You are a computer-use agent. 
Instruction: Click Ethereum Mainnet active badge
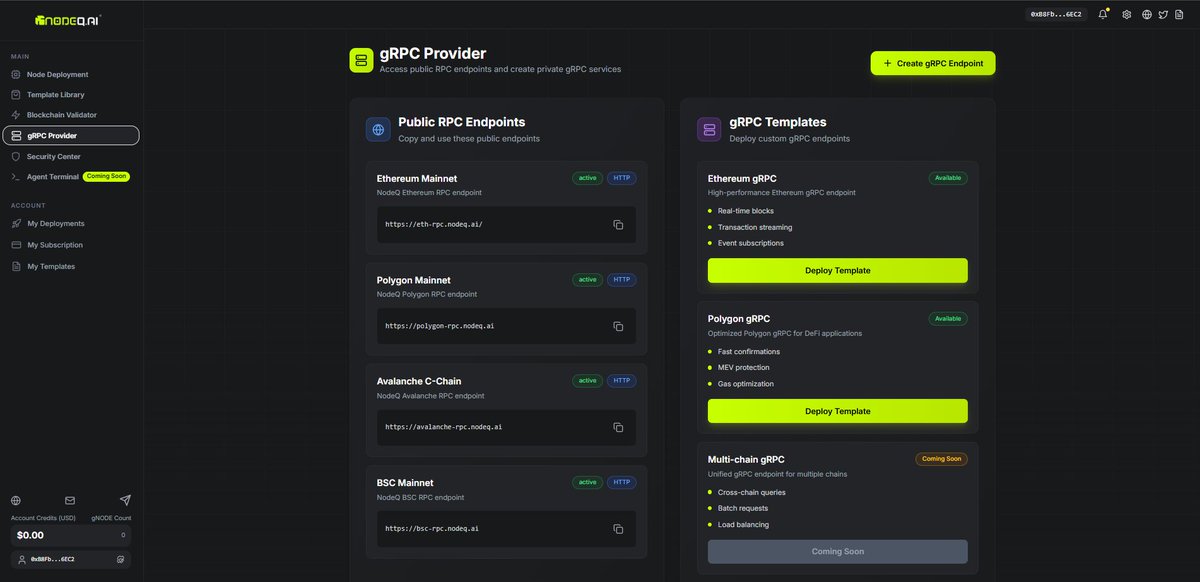[x=587, y=178]
